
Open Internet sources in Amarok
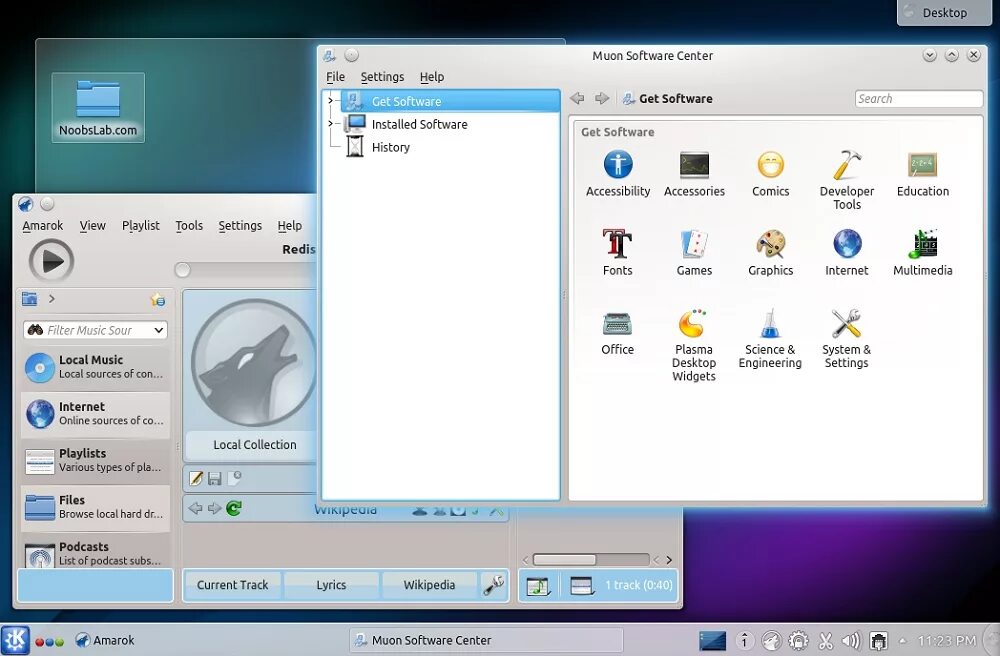click(x=96, y=413)
